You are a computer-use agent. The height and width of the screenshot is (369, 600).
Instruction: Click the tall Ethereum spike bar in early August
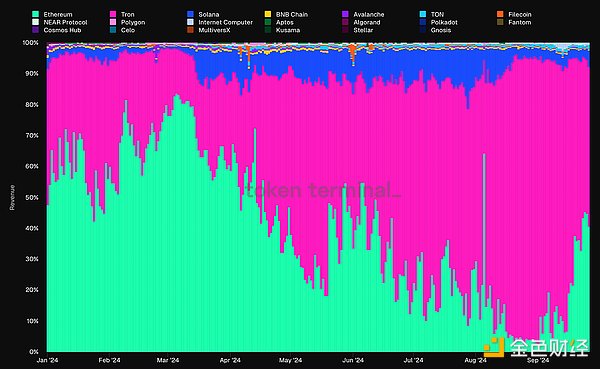coord(484,253)
